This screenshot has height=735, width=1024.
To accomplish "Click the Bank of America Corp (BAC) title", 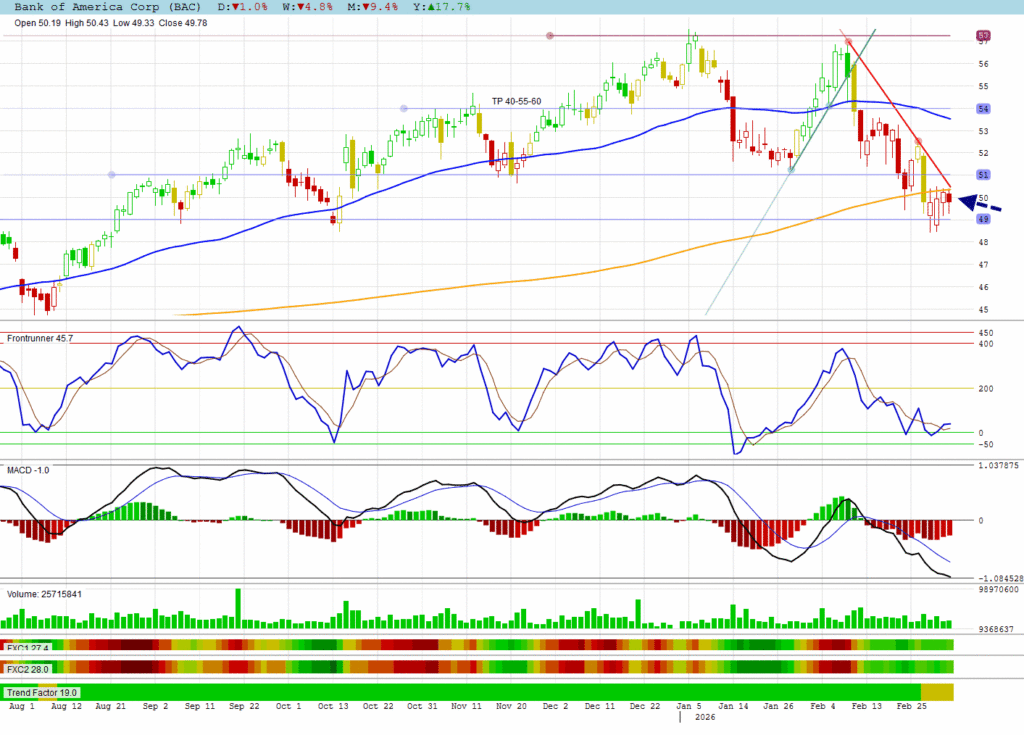I will click(x=101, y=6).
